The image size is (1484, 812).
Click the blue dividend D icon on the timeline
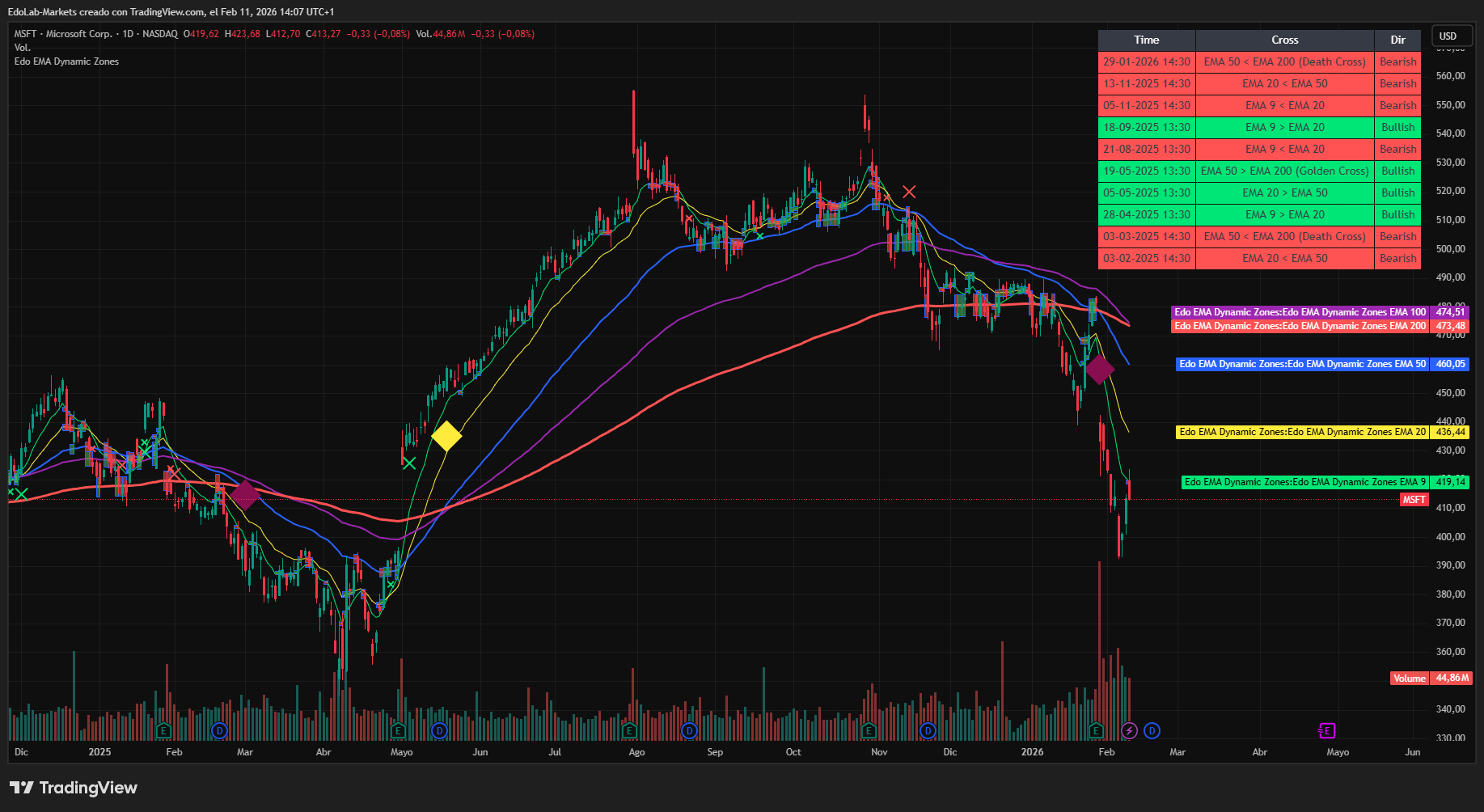tap(1152, 730)
